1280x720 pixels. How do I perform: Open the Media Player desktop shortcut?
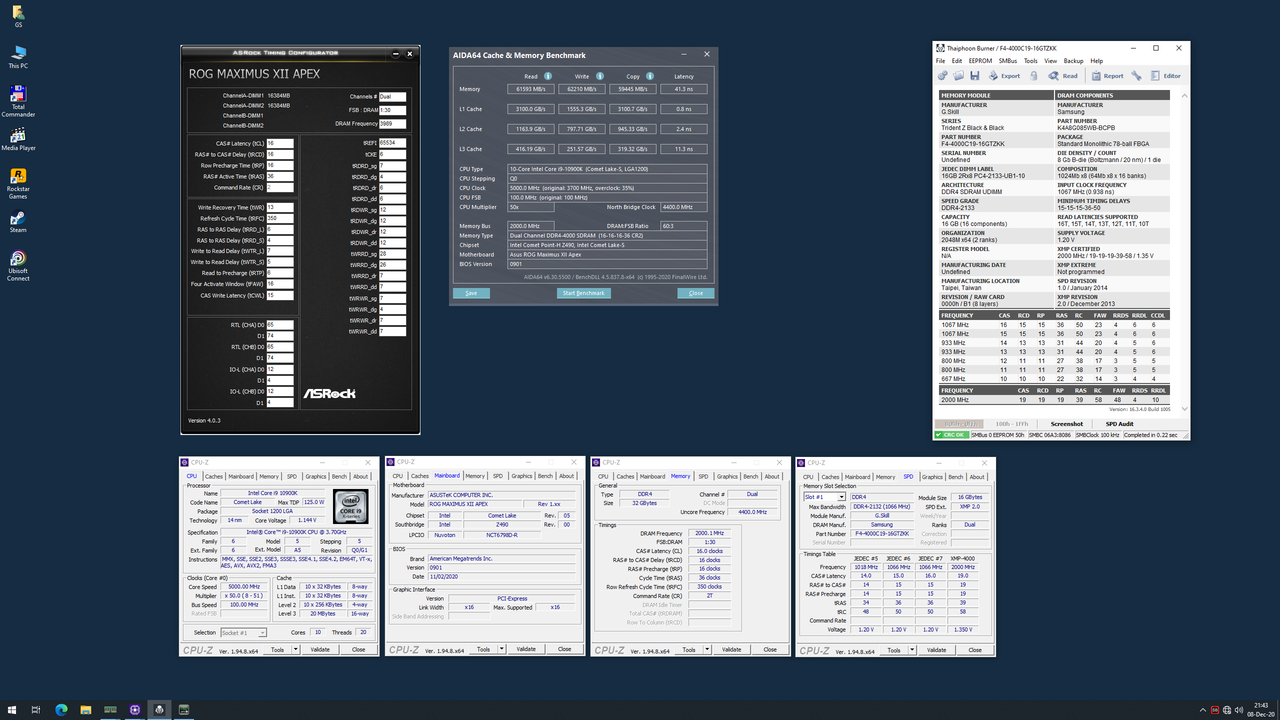(x=18, y=138)
